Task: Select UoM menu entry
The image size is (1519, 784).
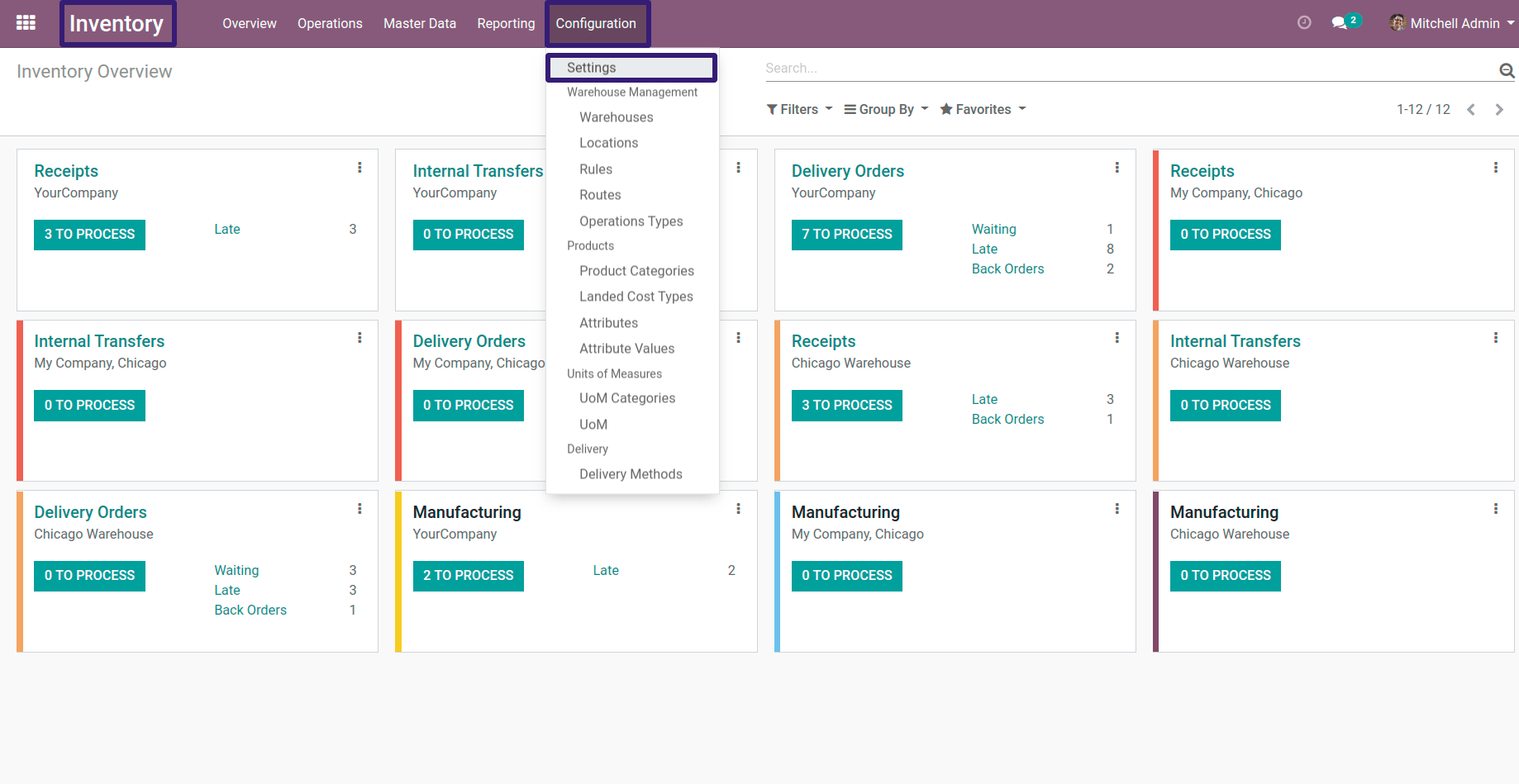Action: point(593,425)
